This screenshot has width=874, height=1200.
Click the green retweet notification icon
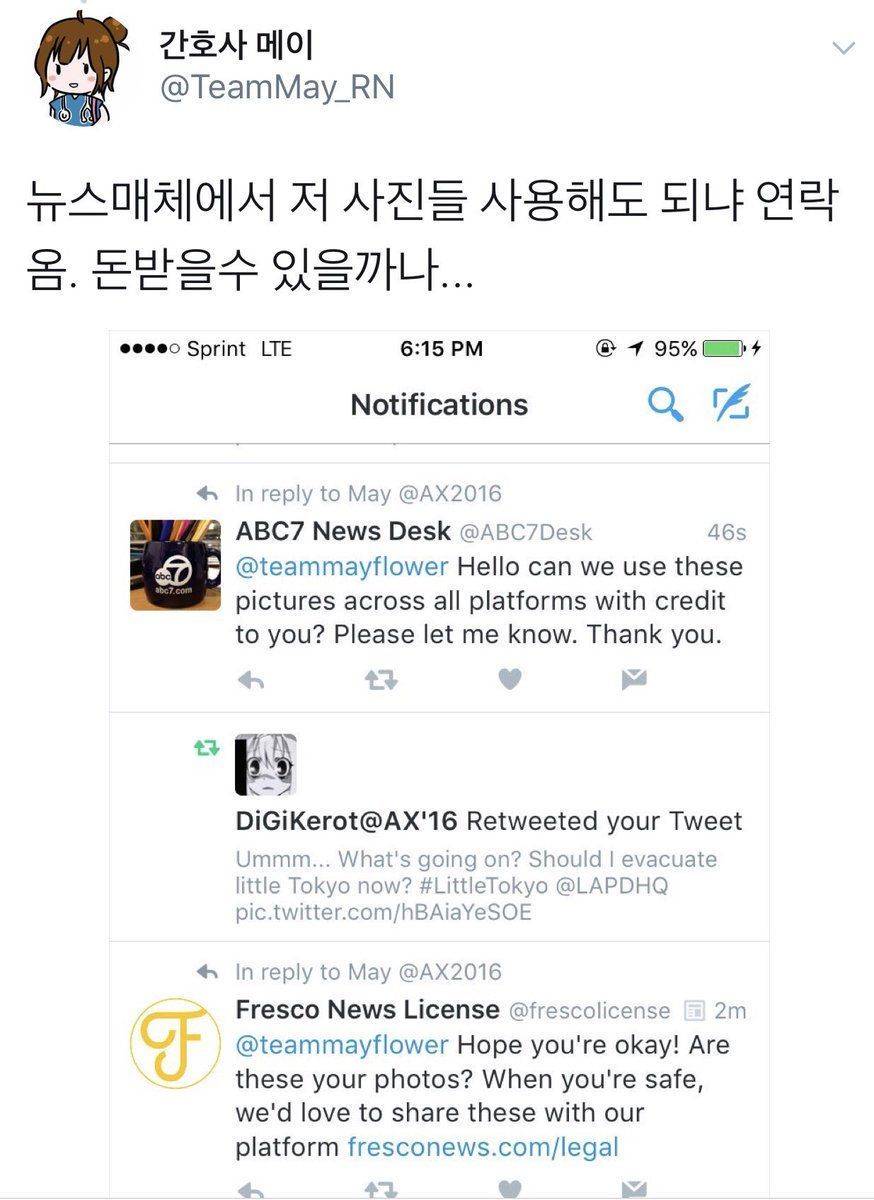tap(207, 748)
